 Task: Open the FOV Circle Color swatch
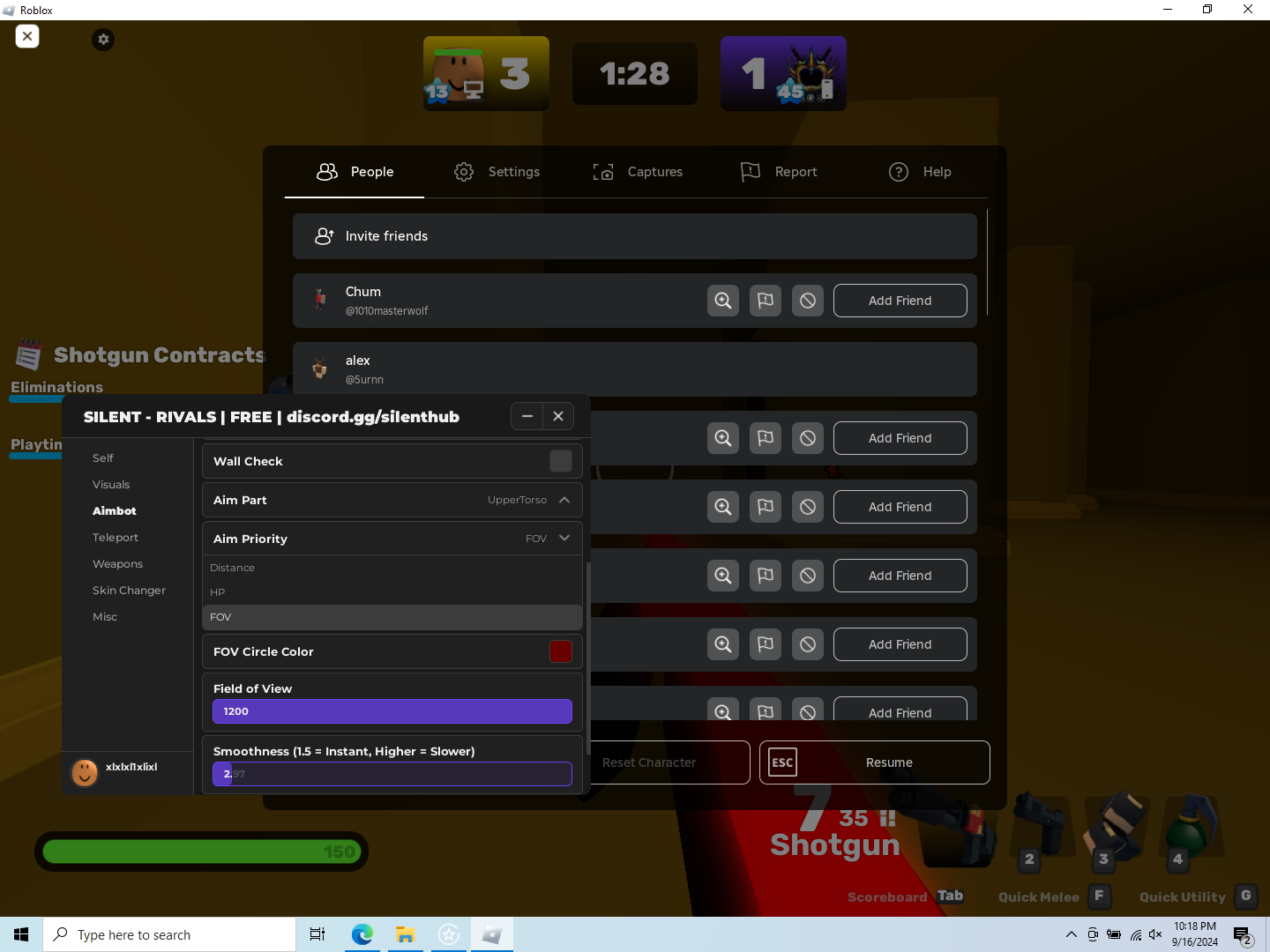(561, 651)
